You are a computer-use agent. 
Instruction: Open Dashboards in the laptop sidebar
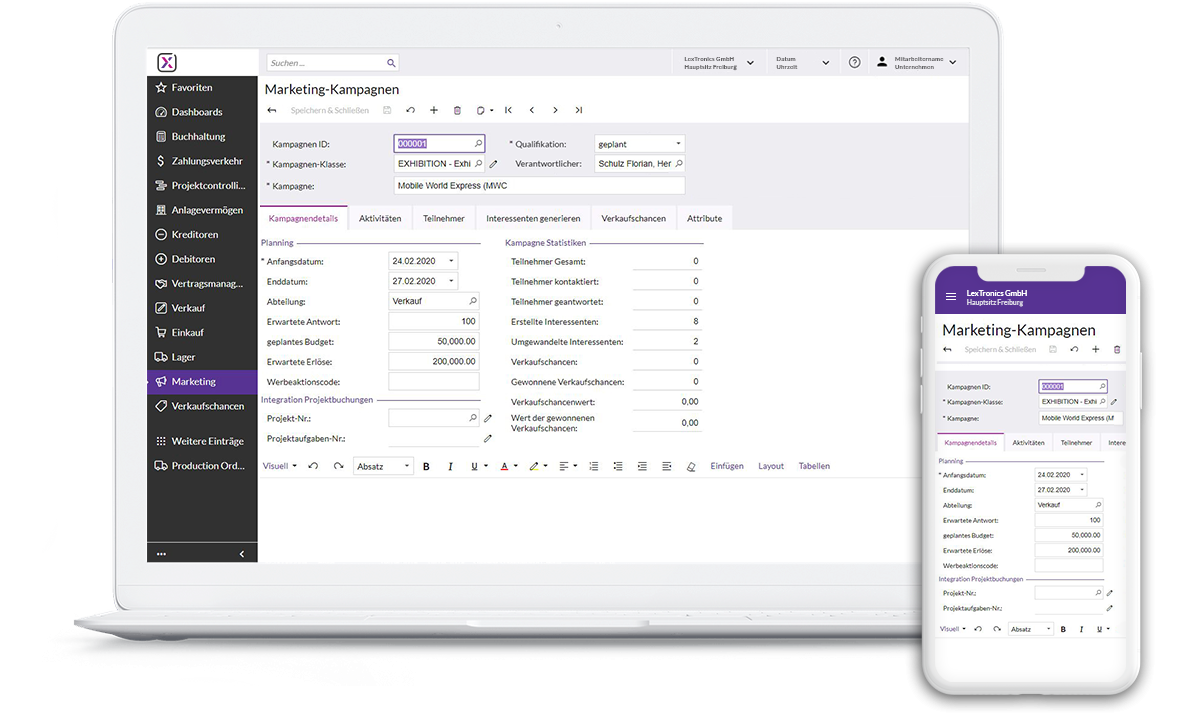(x=202, y=112)
